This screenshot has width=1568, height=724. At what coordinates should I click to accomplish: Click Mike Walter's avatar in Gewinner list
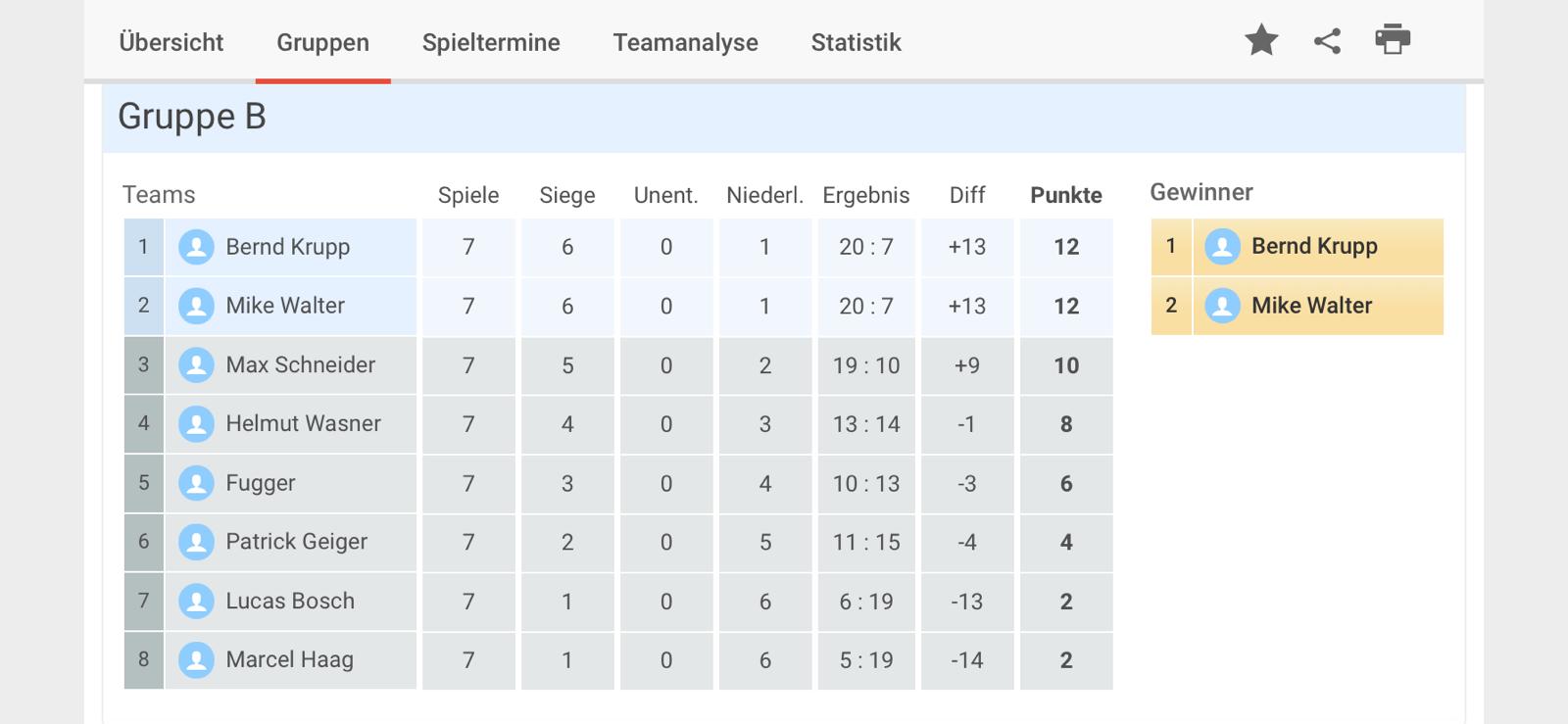click(x=1222, y=306)
